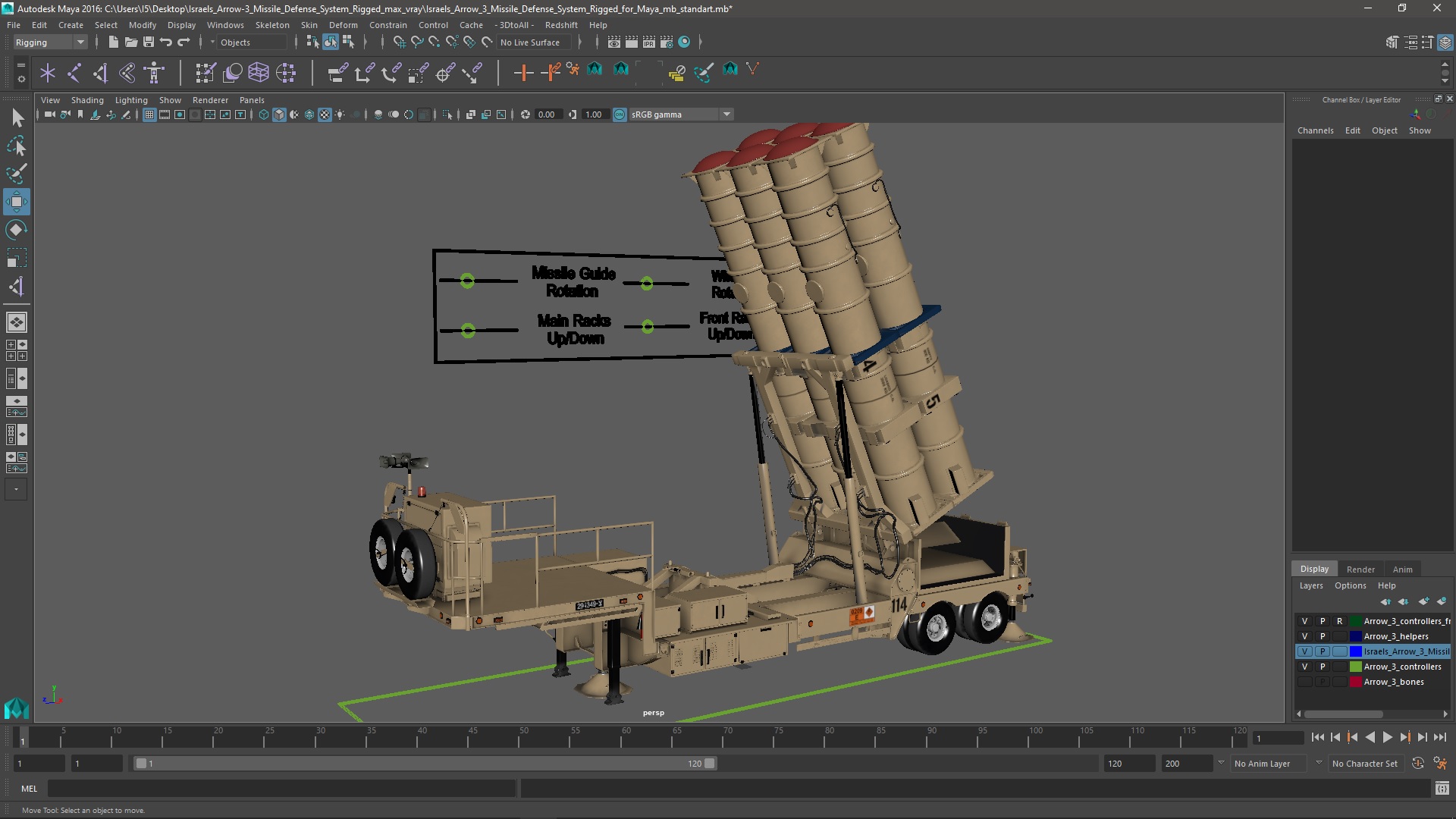
Task: Click red color swatch of Arrow_3_bones layer
Action: [x=1355, y=682]
